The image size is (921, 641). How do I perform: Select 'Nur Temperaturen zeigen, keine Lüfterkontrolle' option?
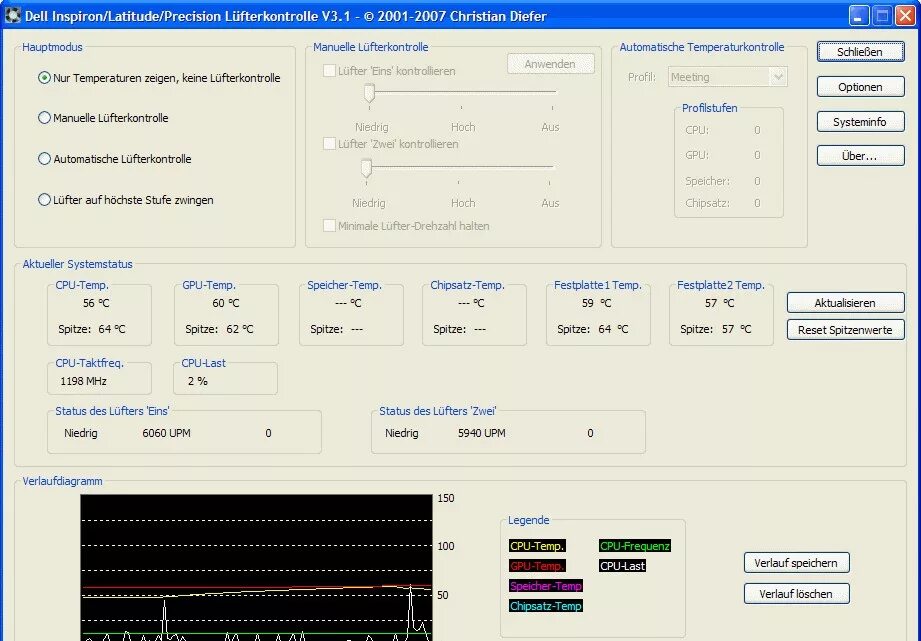pos(159,78)
